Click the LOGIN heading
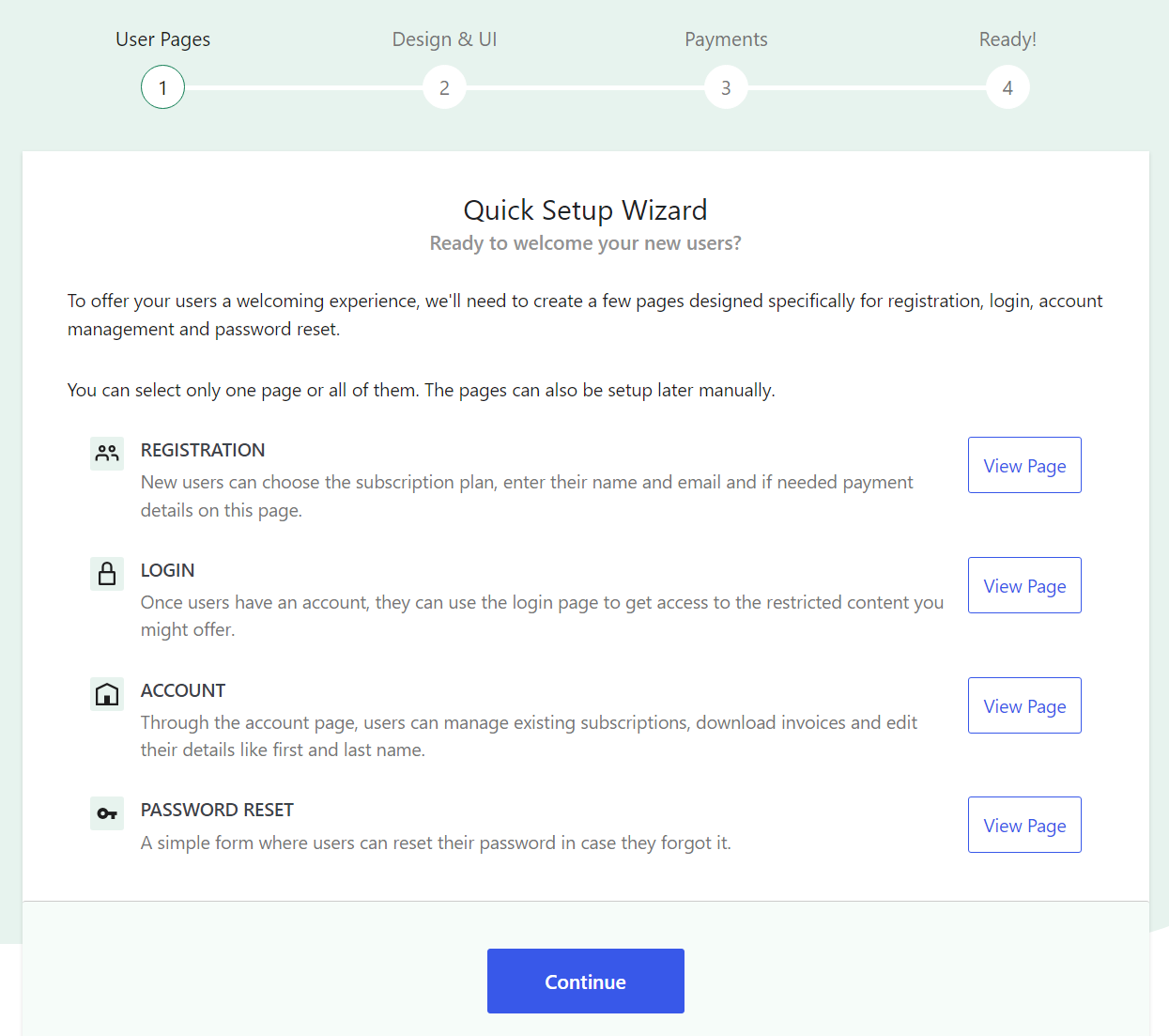The height and width of the screenshot is (1036, 1169). 167,570
